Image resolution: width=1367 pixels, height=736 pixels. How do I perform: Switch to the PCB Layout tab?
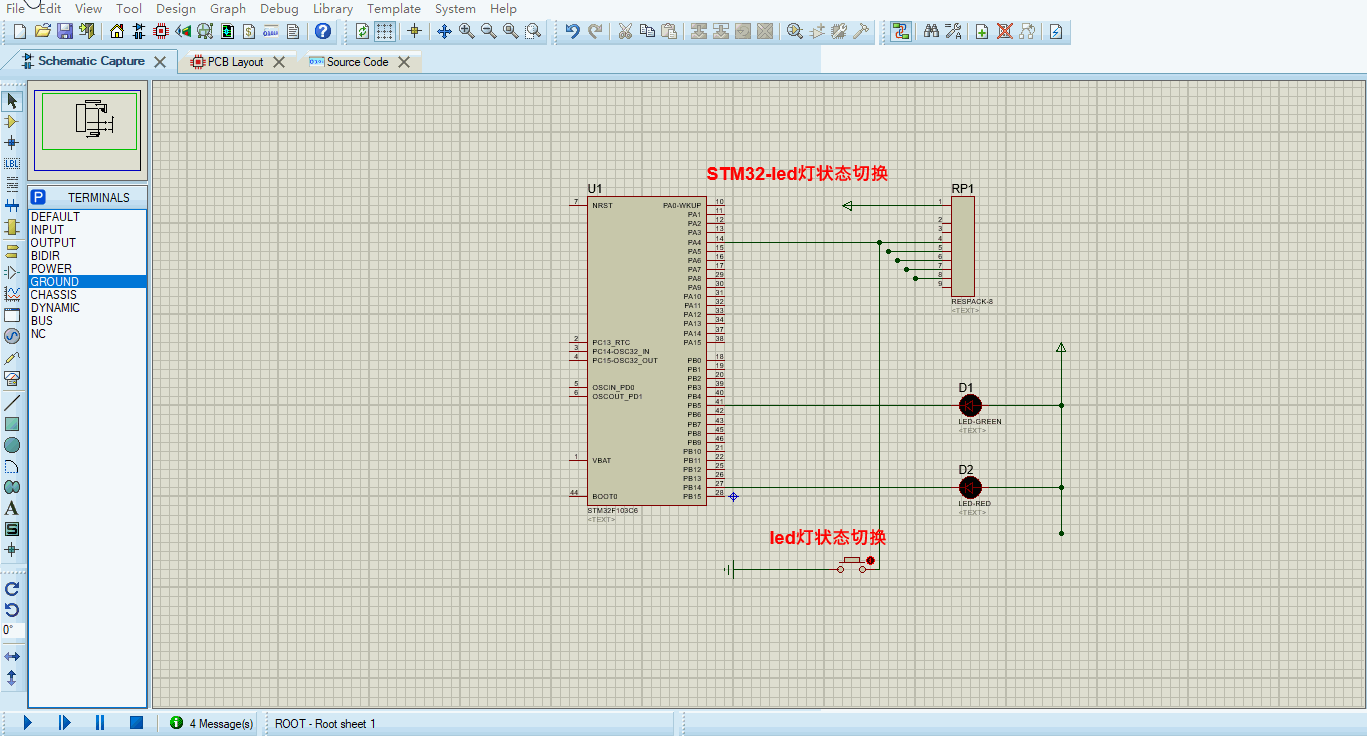235,62
